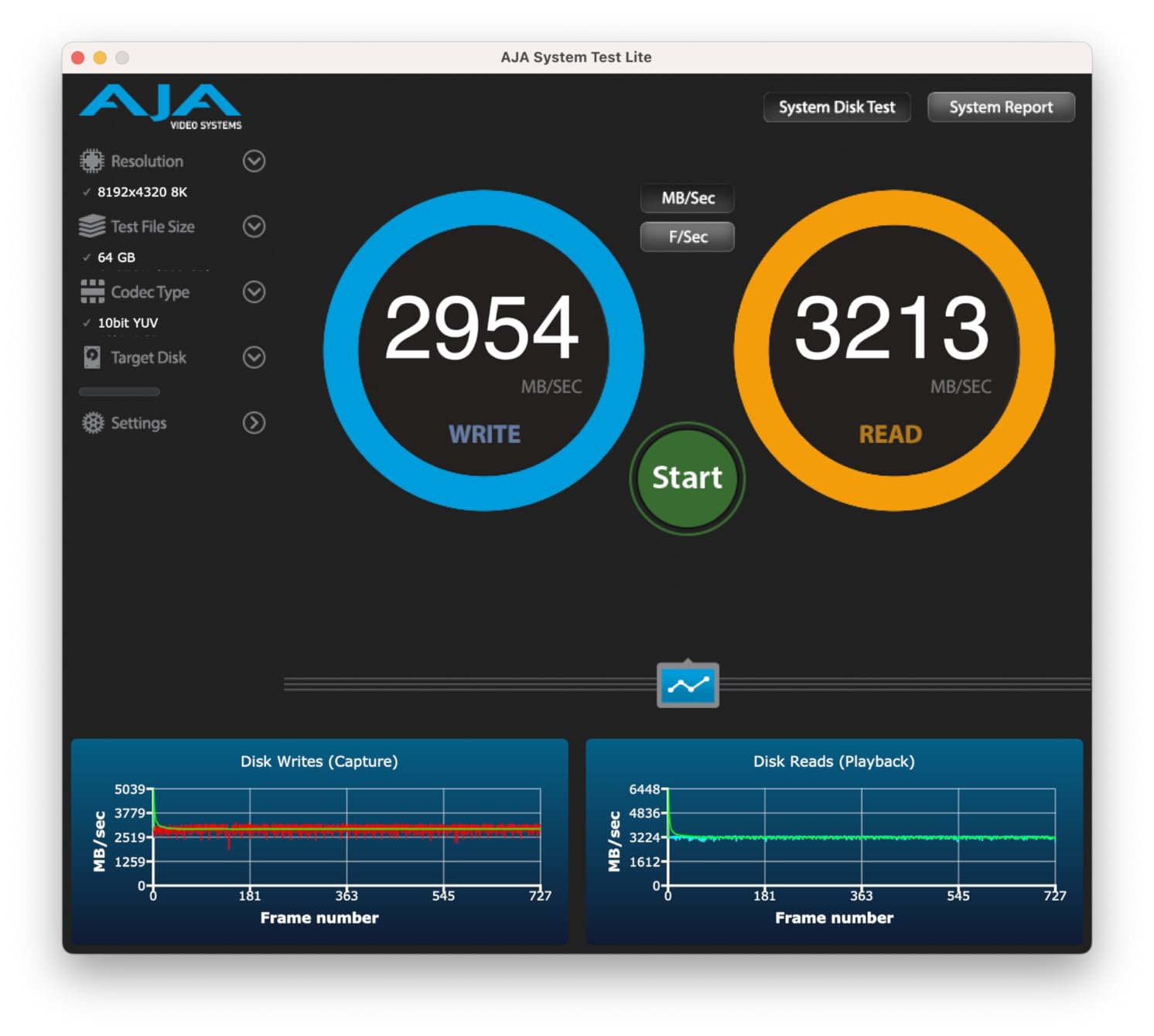Image resolution: width=1154 pixels, height=1036 pixels.
Task: Toggle the graph view chart icon
Action: 688,684
